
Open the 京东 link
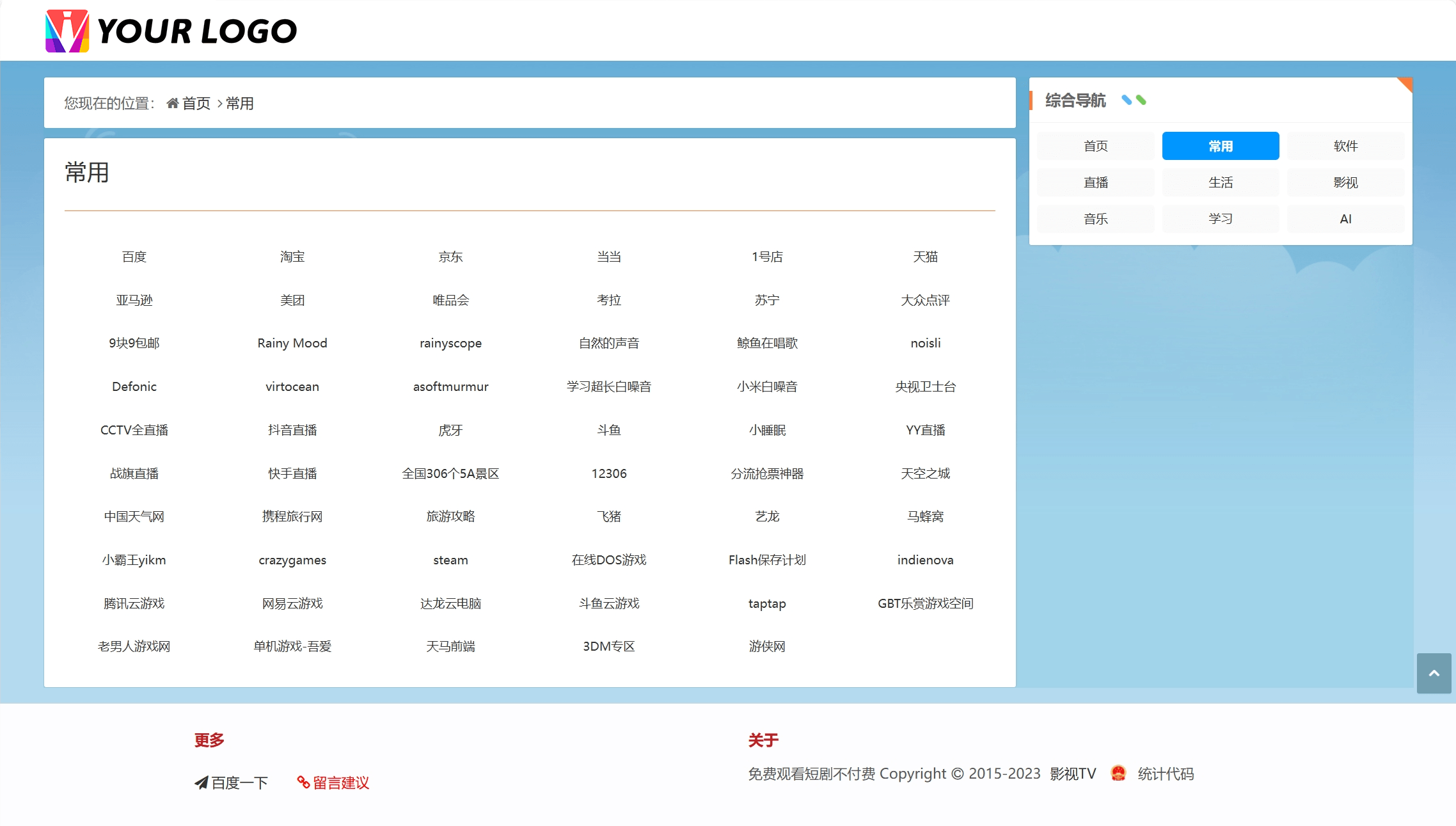(450, 257)
